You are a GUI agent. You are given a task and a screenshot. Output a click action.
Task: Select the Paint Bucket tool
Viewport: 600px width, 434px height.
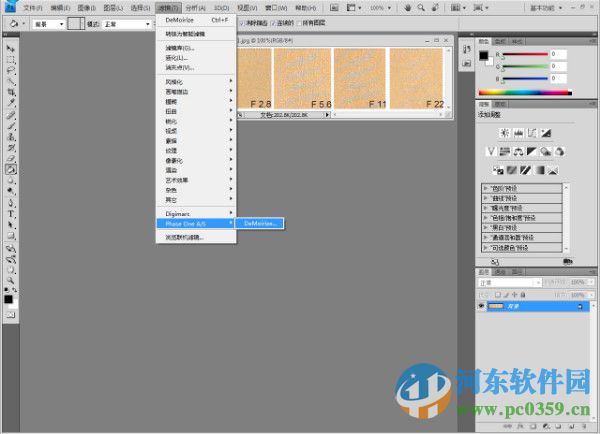[11, 170]
